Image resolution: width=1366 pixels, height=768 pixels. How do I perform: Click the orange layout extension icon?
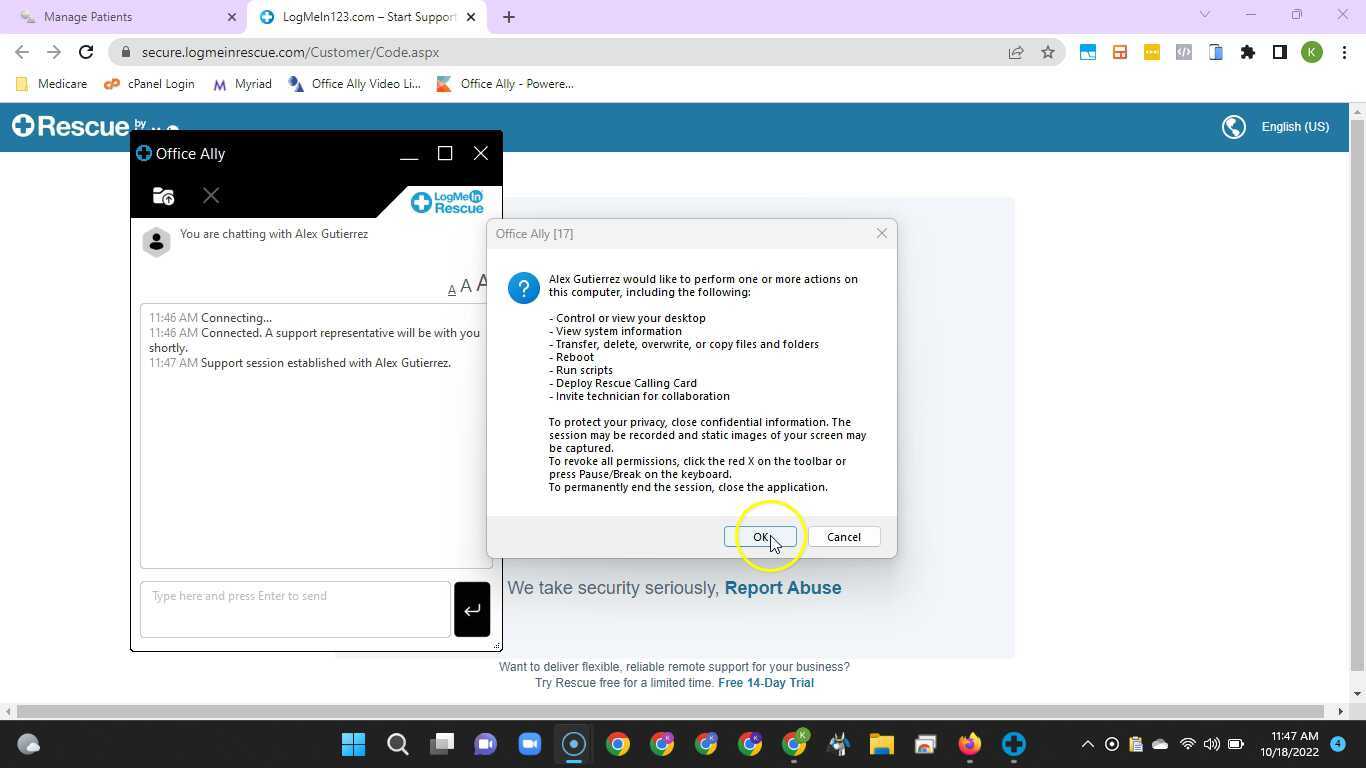(x=1120, y=52)
